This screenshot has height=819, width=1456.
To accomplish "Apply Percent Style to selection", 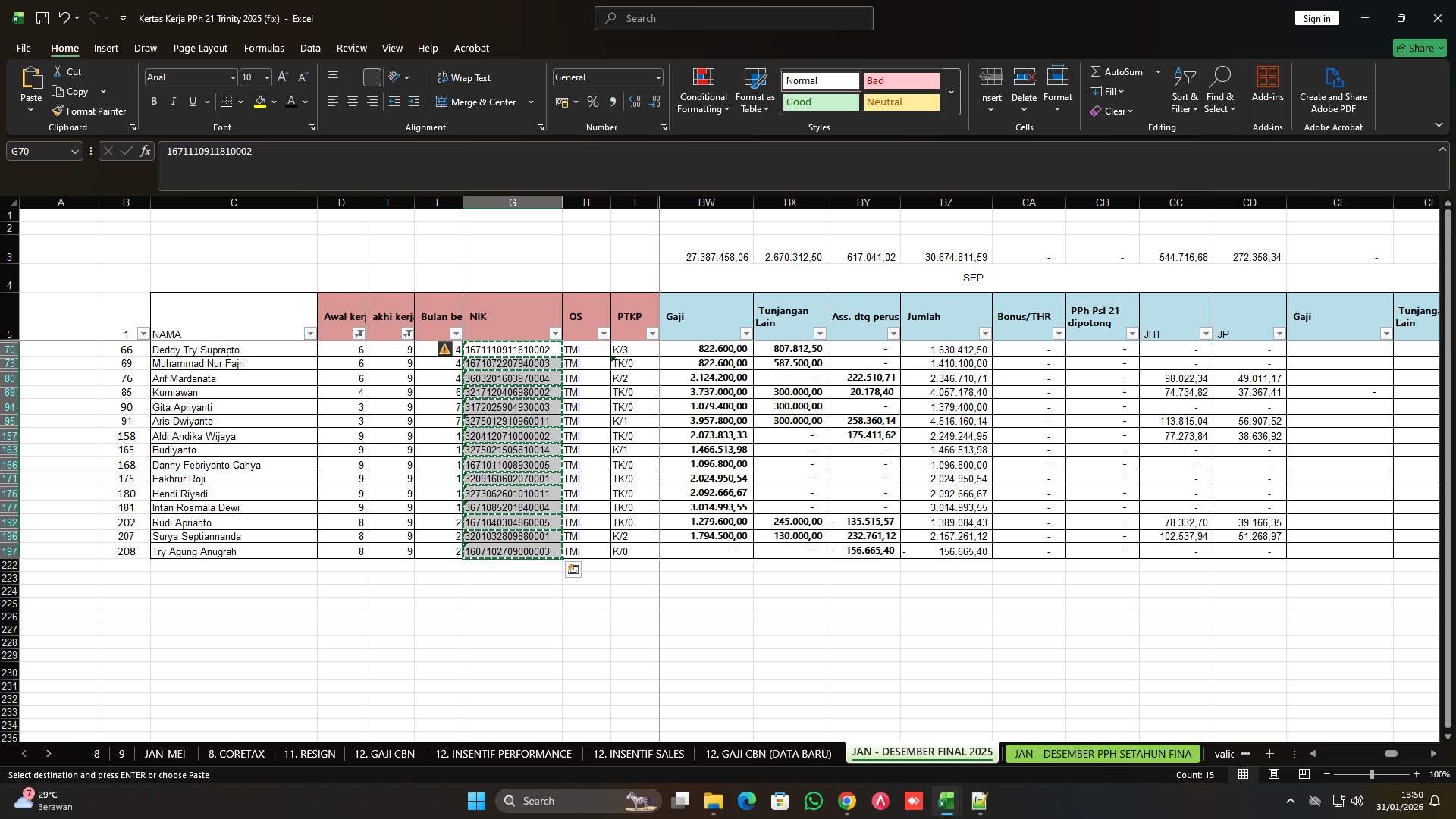I will [x=593, y=102].
